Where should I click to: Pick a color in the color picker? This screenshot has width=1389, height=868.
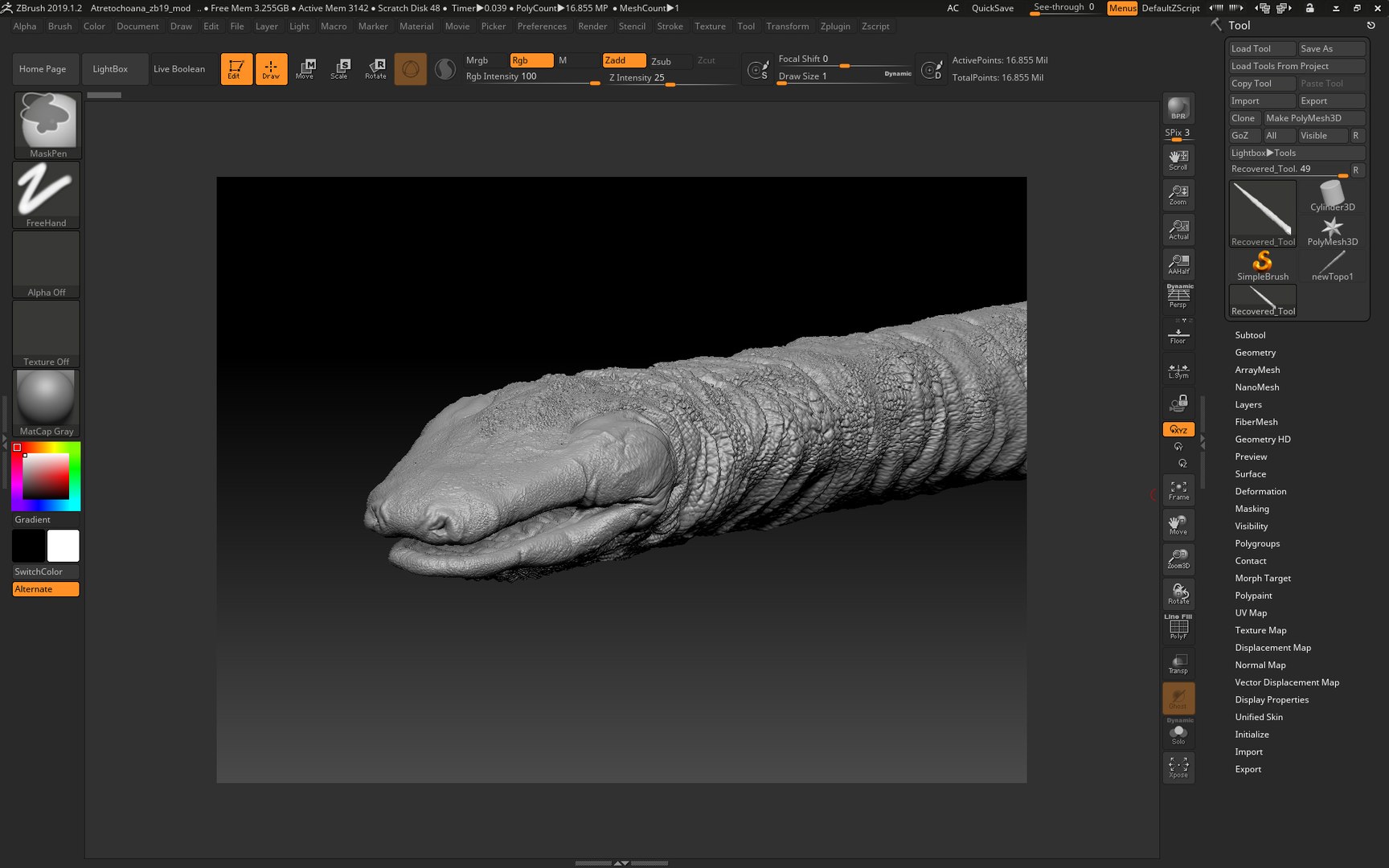tap(46, 476)
